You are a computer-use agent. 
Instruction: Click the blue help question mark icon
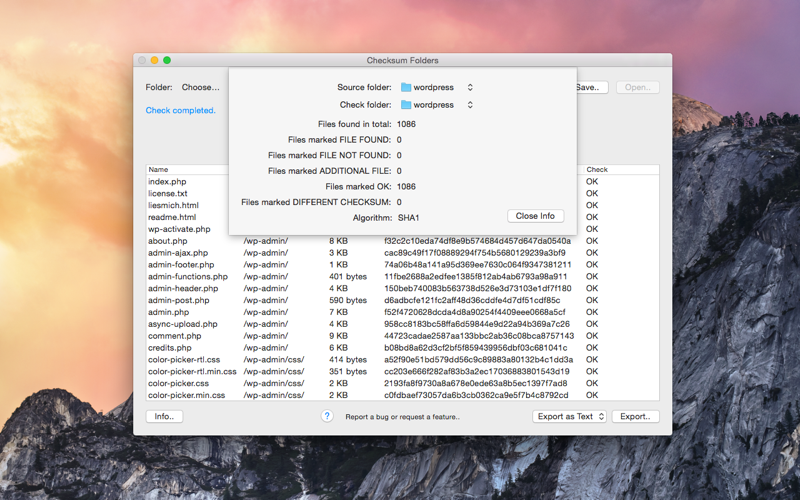pos(327,416)
